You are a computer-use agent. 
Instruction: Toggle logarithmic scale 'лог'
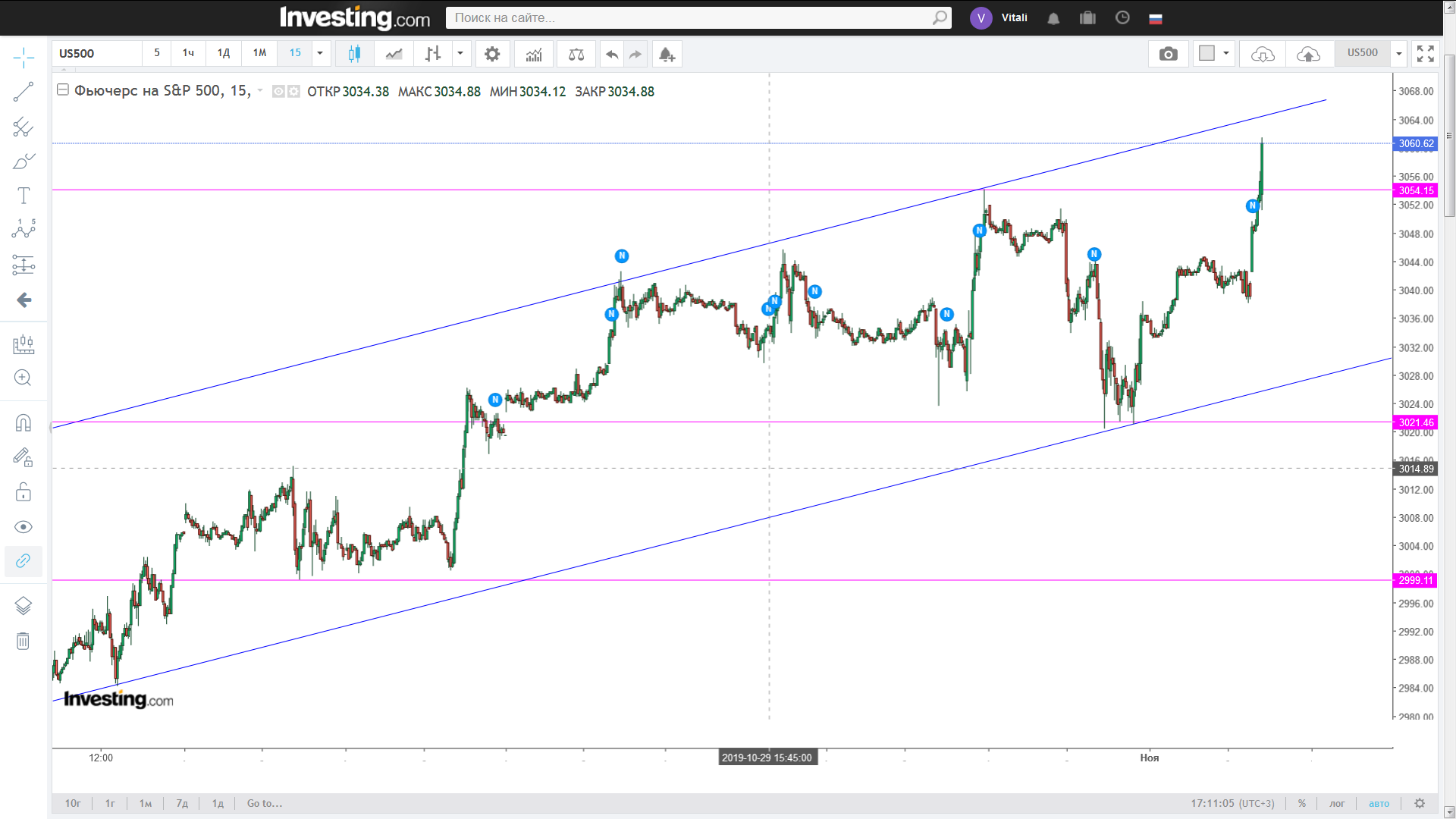1337,803
